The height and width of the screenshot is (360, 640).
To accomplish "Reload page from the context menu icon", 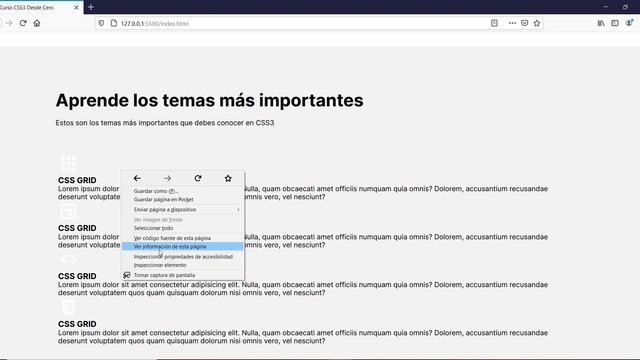I will 198,178.
